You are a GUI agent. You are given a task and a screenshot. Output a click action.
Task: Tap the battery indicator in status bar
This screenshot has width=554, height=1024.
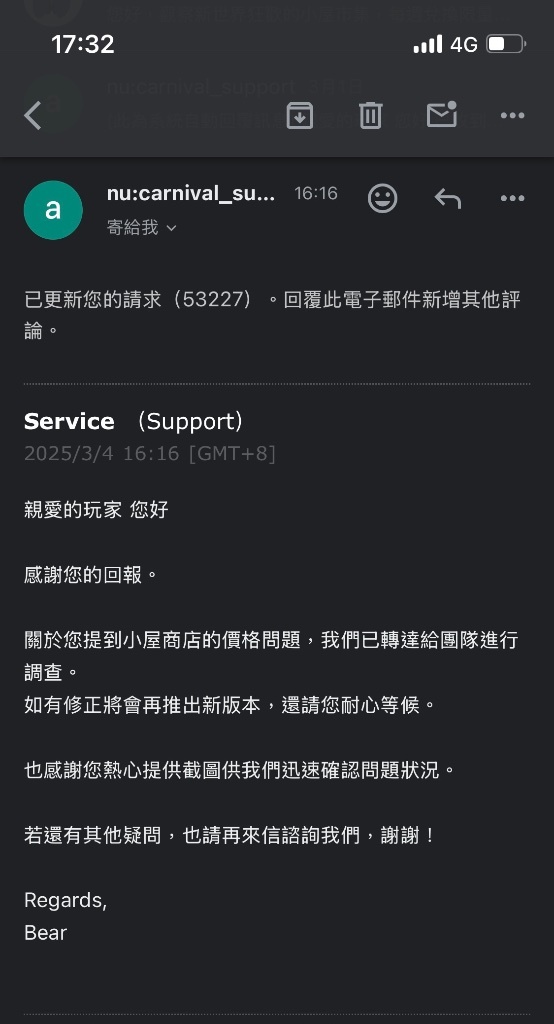[507, 44]
